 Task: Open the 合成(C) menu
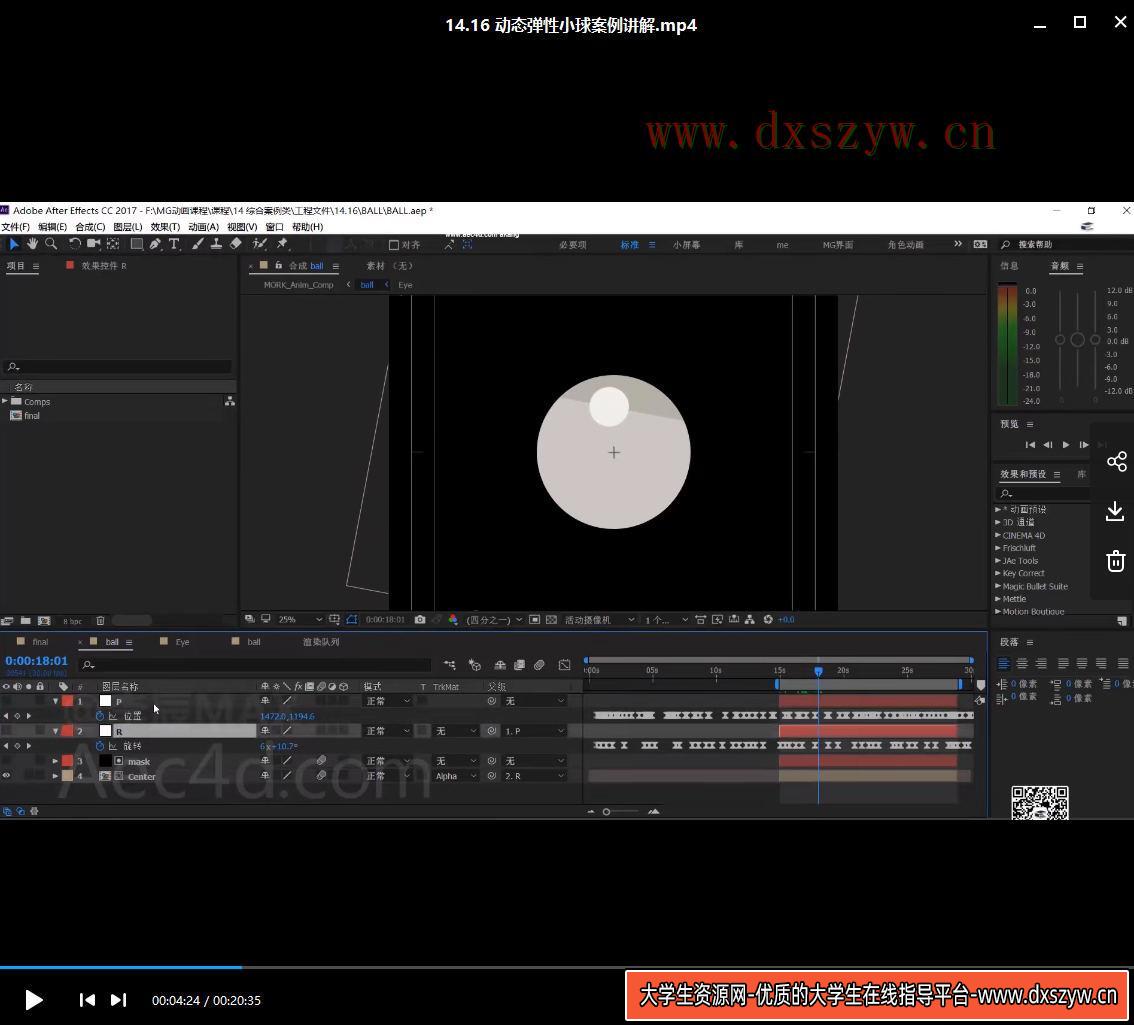(90, 227)
